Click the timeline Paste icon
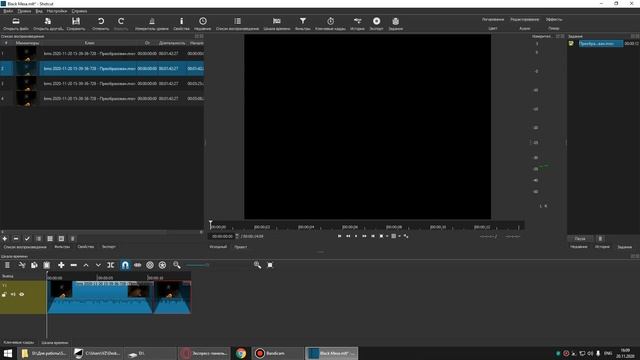 [x=47, y=265]
